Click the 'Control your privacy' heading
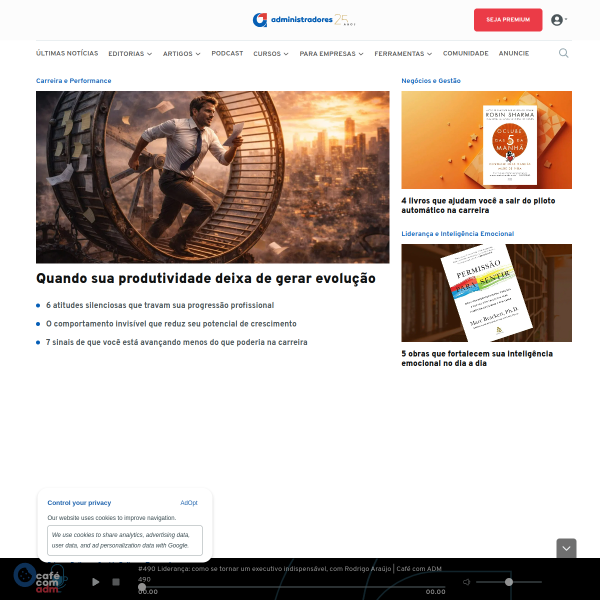The width and height of the screenshot is (600, 600). pyautogui.click(x=79, y=503)
